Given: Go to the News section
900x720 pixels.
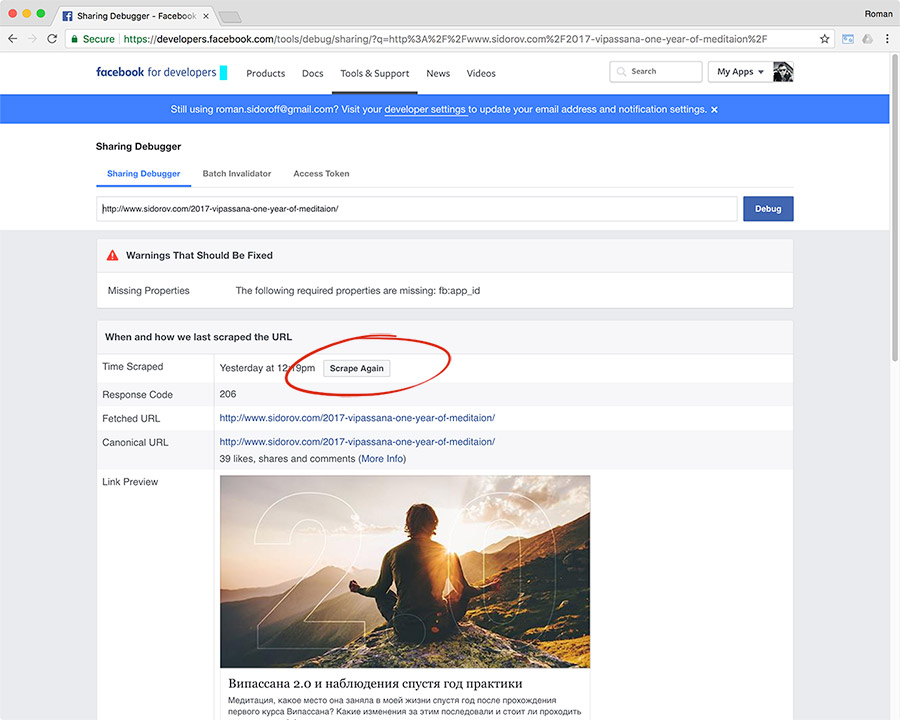Looking at the screenshot, I should pyautogui.click(x=438, y=73).
